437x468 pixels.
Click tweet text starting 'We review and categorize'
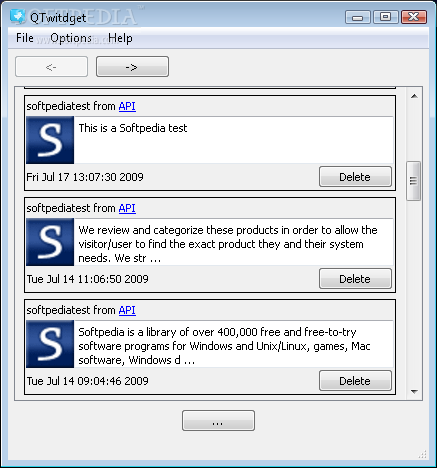(x=228, y=244)
